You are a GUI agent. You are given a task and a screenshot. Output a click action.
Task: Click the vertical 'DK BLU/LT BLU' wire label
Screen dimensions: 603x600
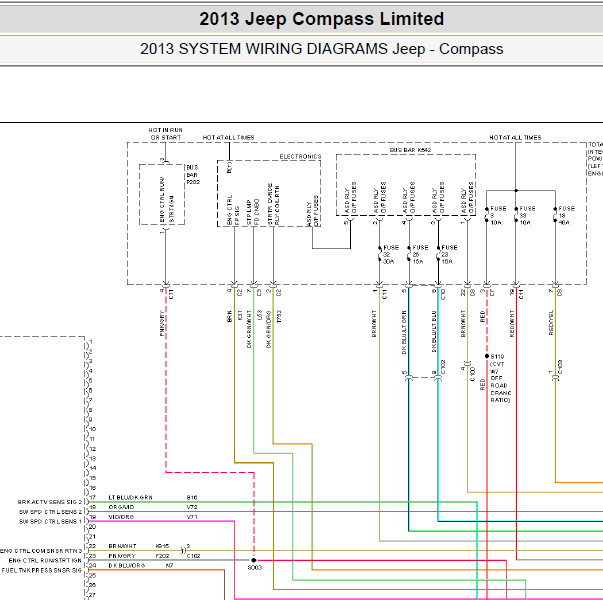(x=434, y=332)
